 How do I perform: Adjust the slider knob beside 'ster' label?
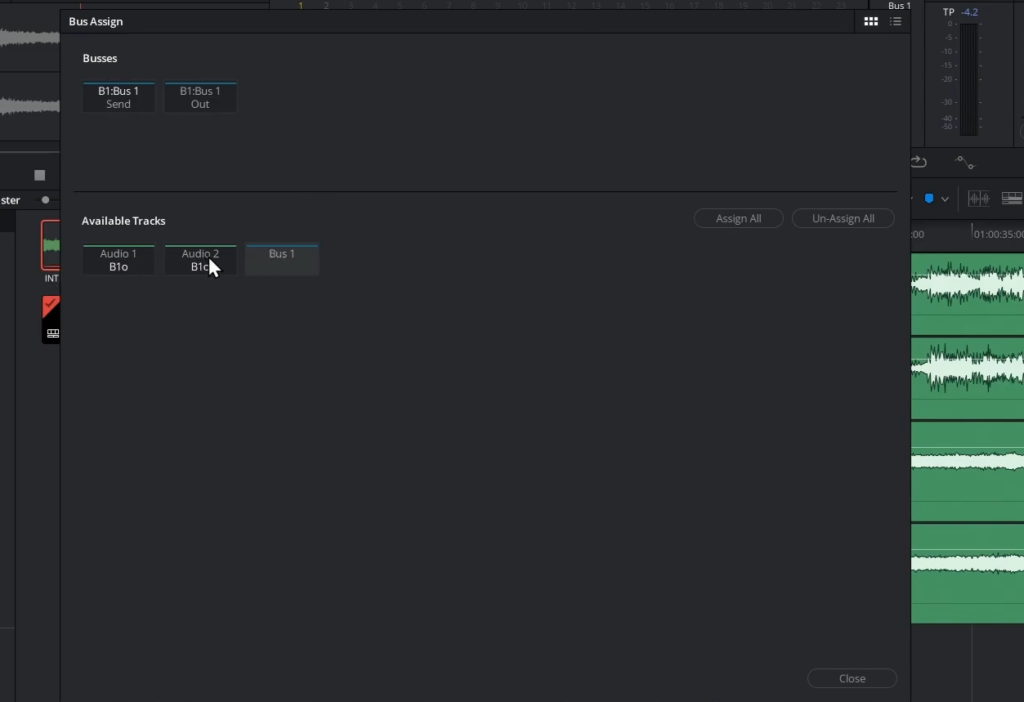pyautogui.click(x=45, y=200)
